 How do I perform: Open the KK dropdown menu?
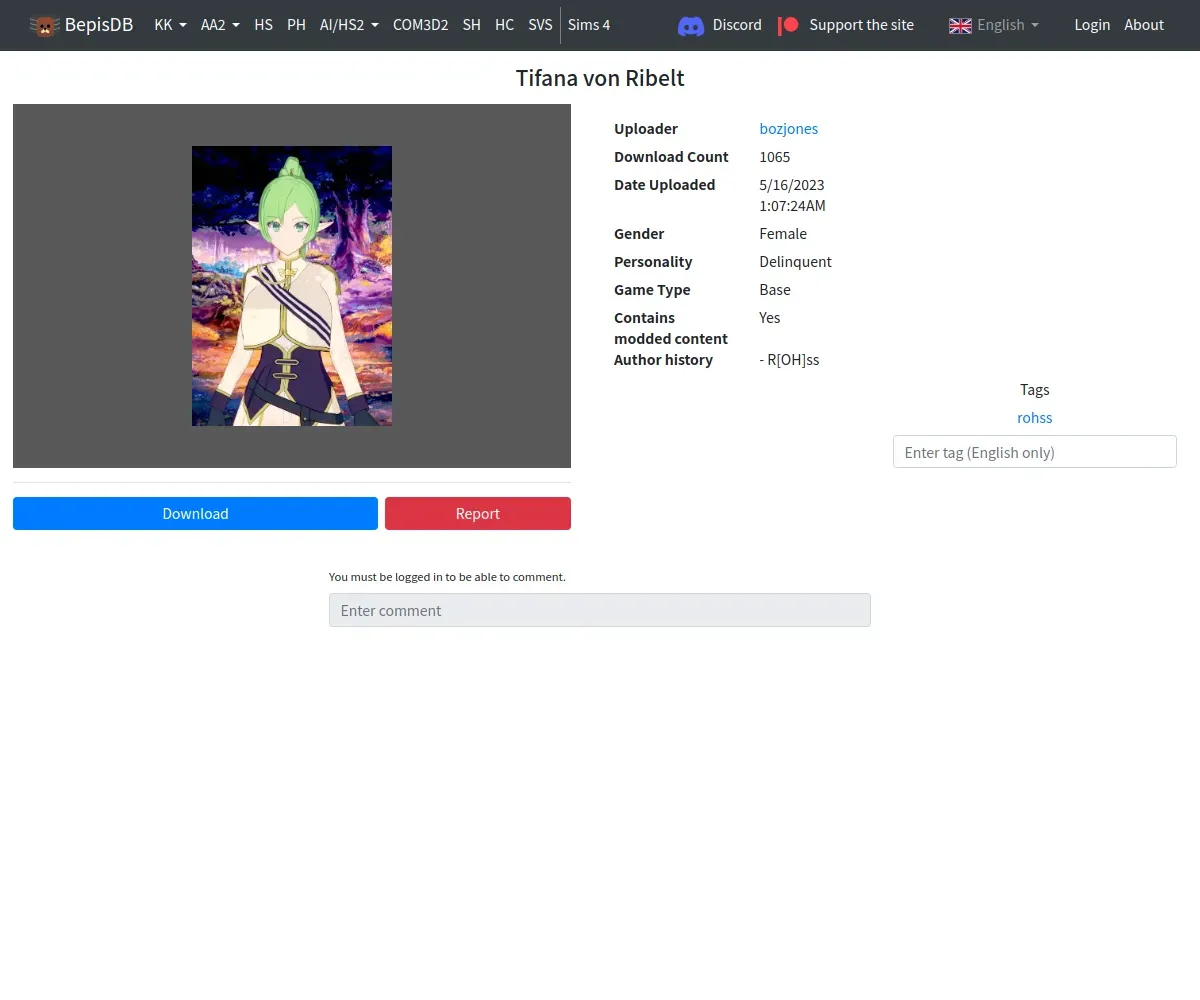tap(170, 25)
